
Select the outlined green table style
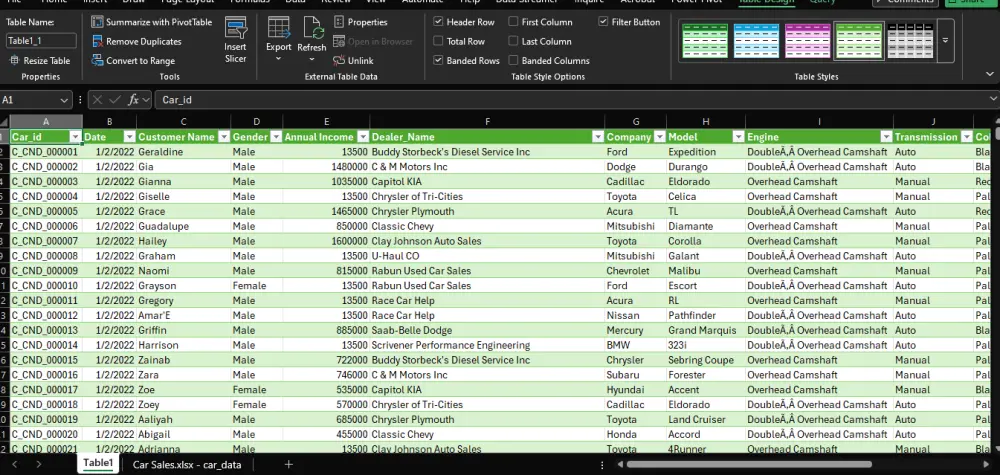point(859,41)
